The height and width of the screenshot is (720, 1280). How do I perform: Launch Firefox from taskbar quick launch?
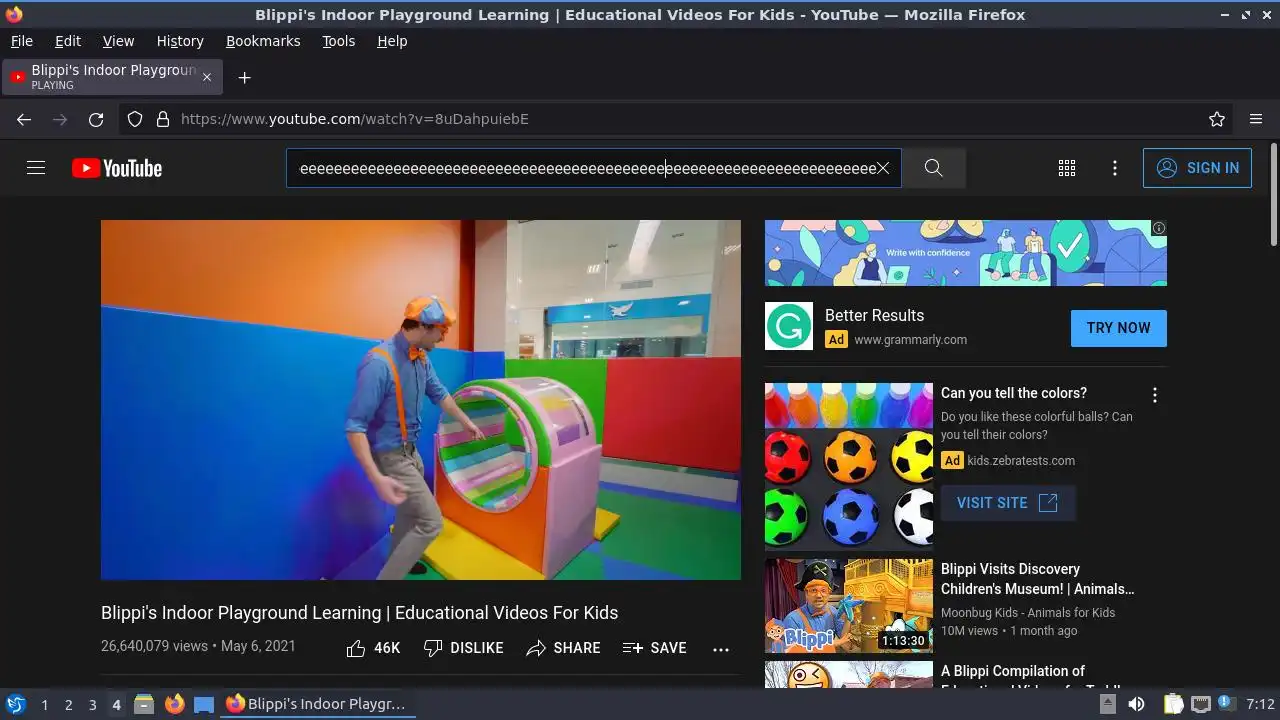click(x=174, y=704)
